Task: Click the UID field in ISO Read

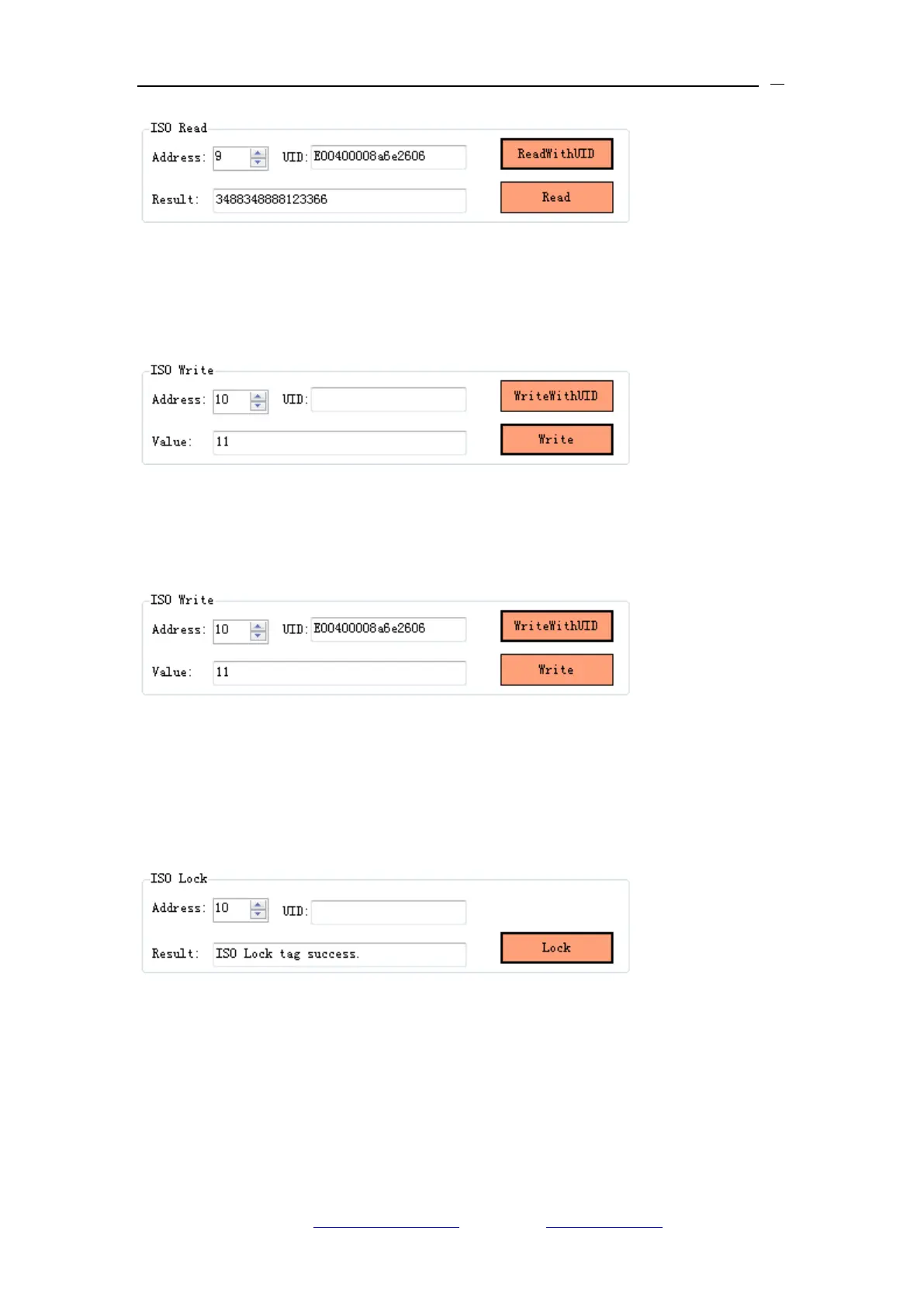Action: coord(388,157)
